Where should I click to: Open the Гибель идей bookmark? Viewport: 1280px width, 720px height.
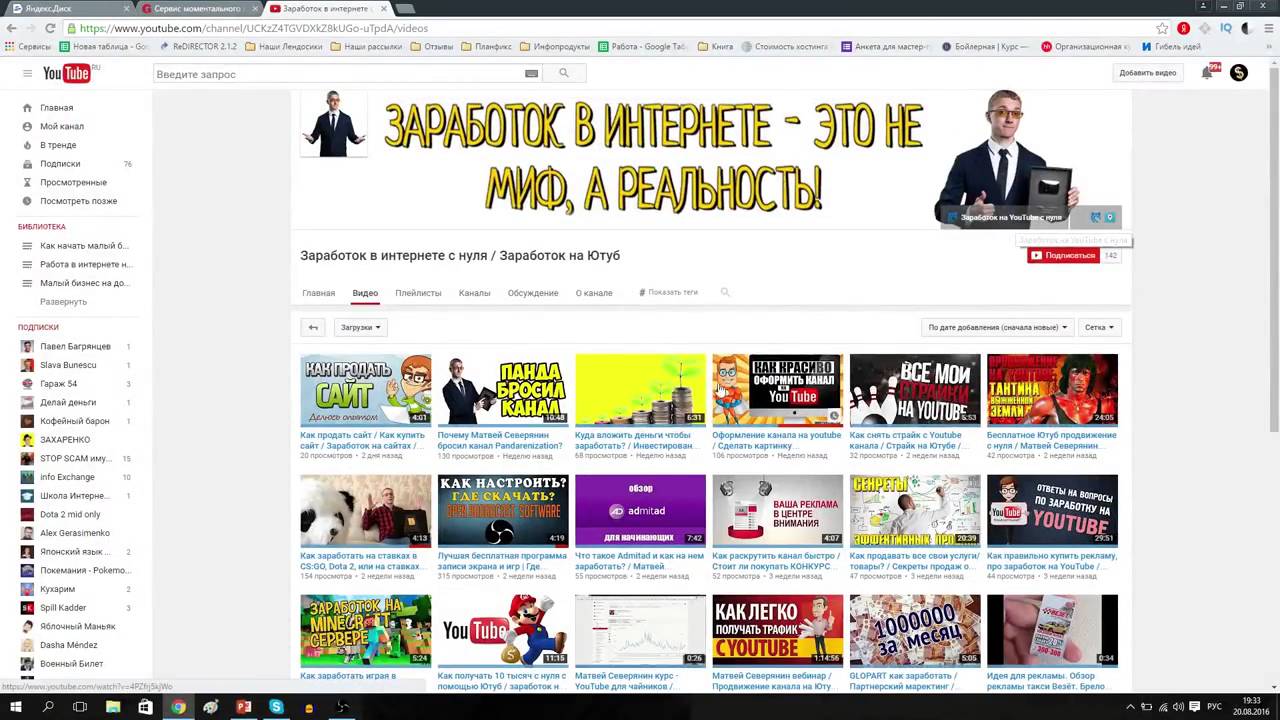[1170, 46]
